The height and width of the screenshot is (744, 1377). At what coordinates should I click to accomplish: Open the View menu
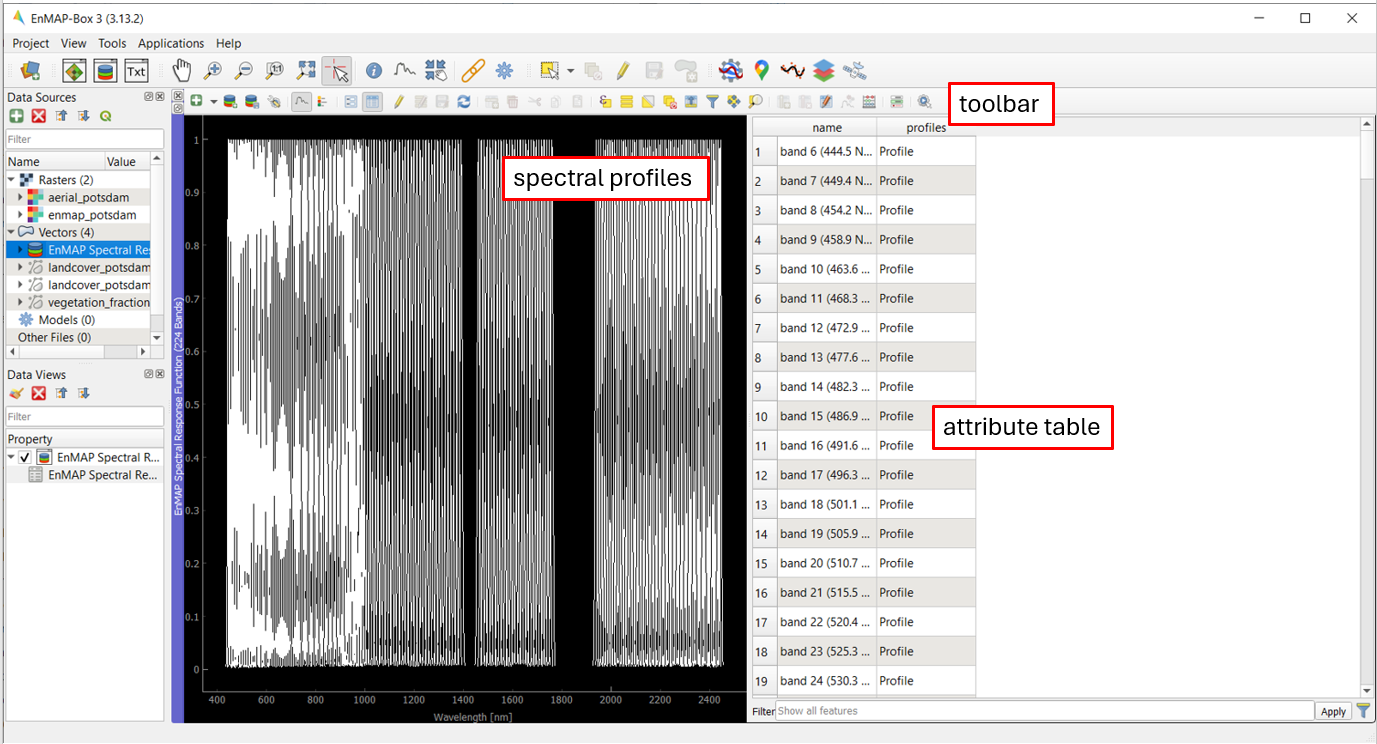(x=74, y=43)
